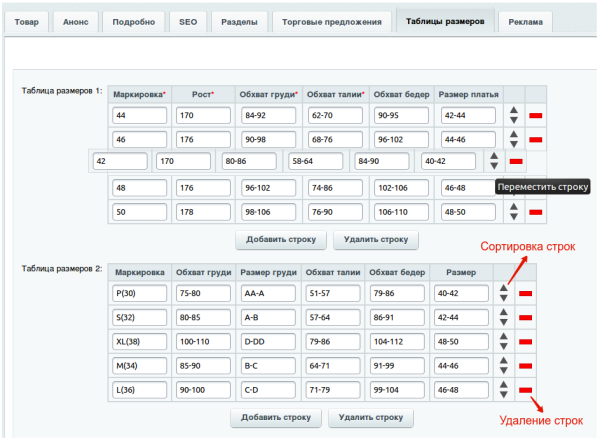Switch to the SEO tab
600x441 pixels.
click(188, 21)
